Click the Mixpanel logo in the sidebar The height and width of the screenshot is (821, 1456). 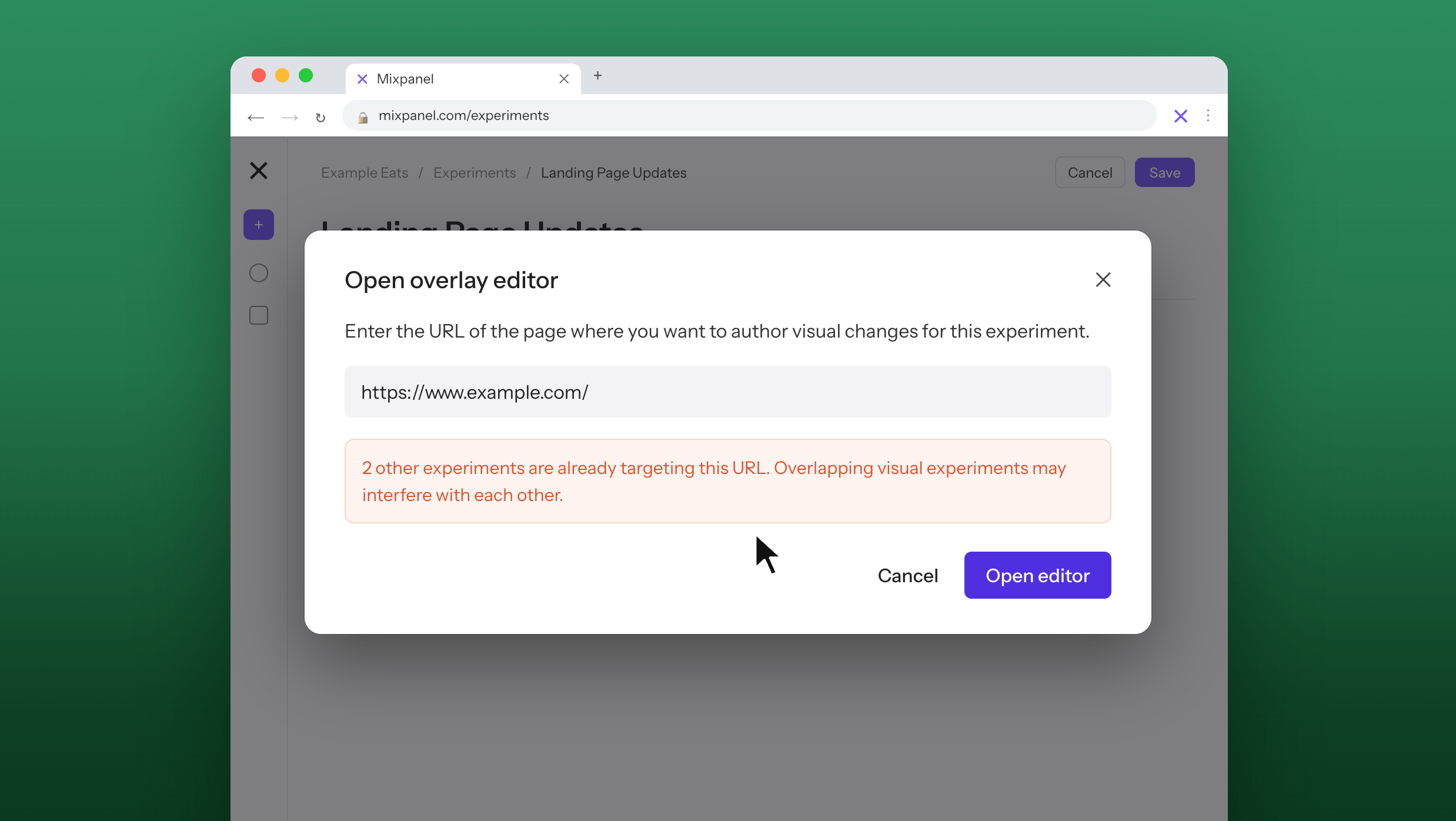point(259,171)
